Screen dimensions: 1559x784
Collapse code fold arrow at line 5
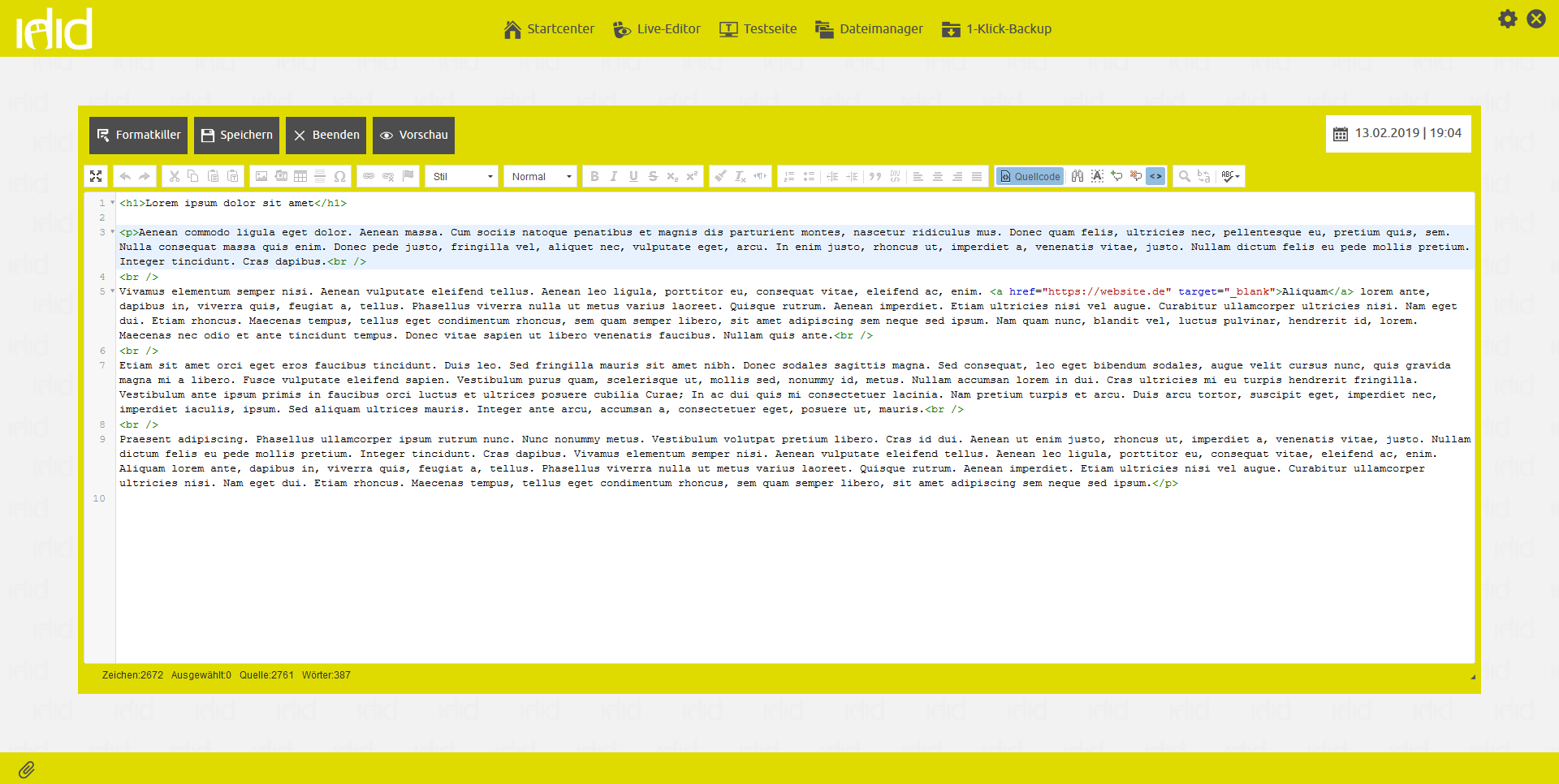(x=113, y=291)
